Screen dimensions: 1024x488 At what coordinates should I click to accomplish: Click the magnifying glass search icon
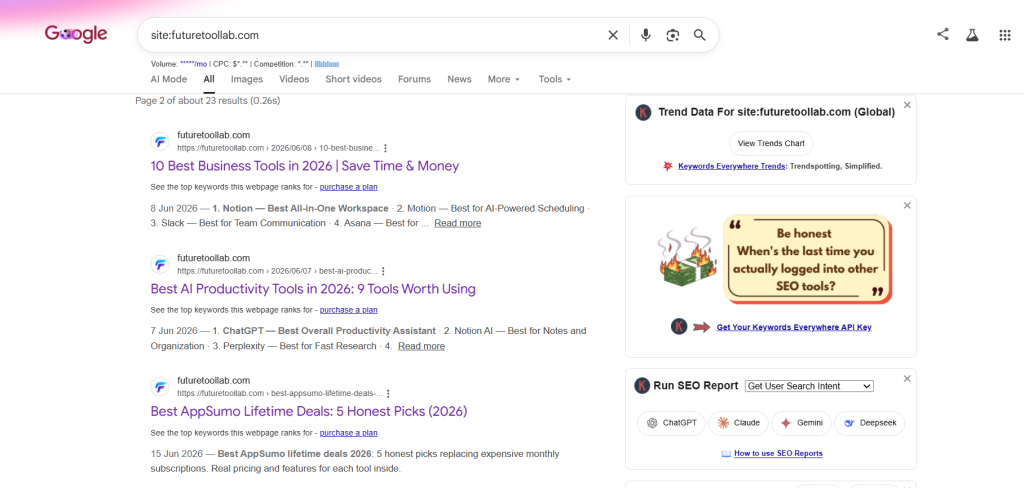pos(699,35)
